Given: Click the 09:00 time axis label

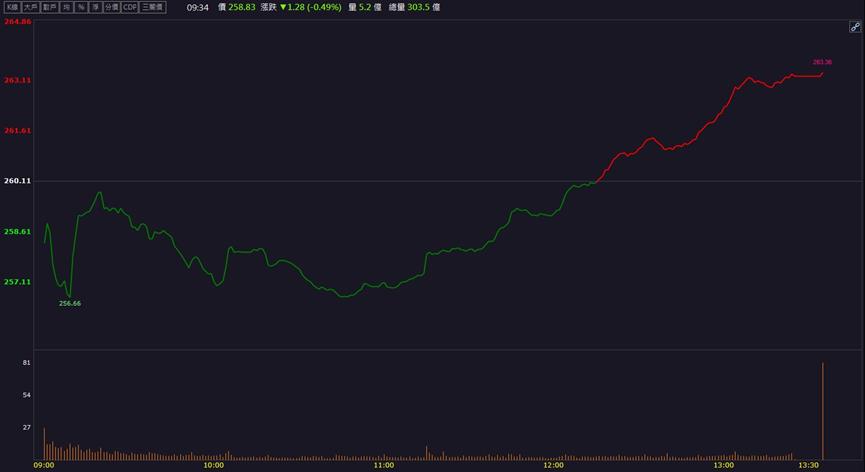Looking at the screenshot, I should [x=44, y=465].
